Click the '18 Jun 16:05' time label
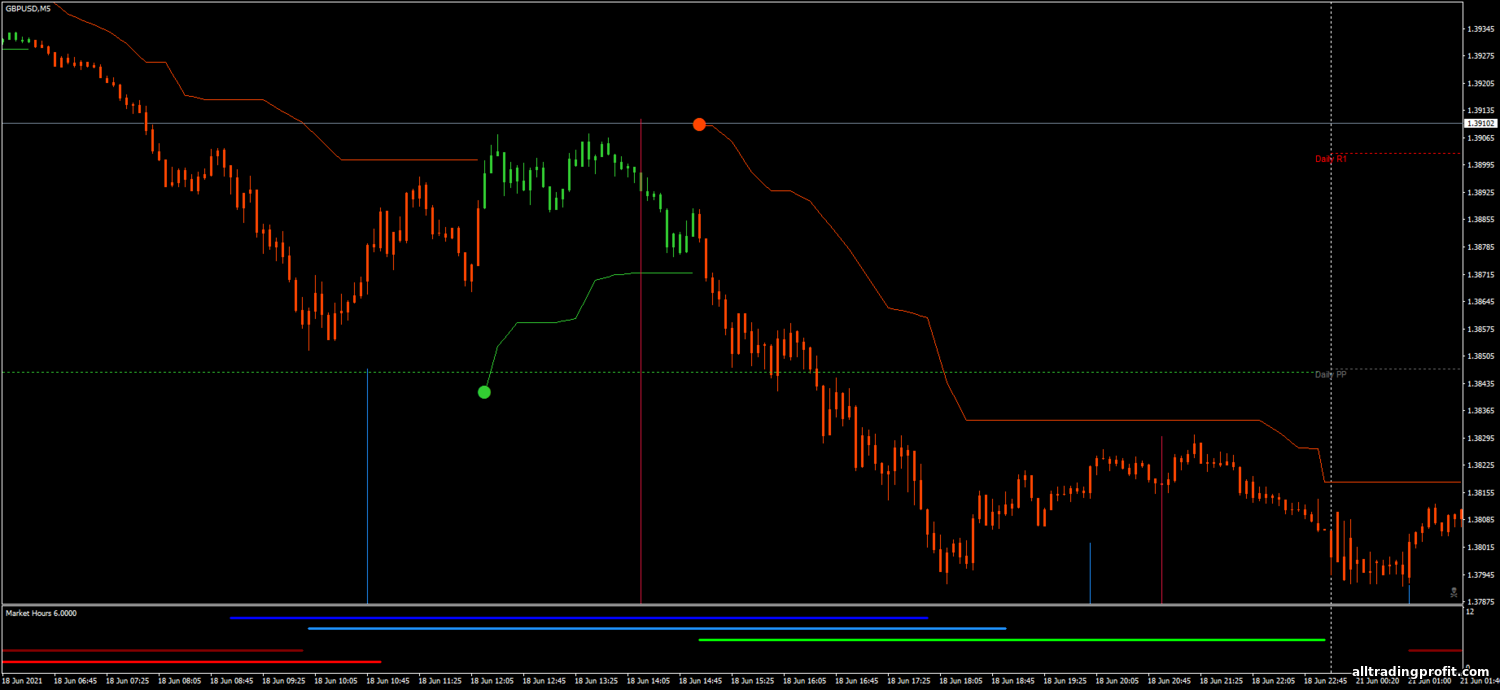Screen dimensions: 1500x690 [806, 681]
